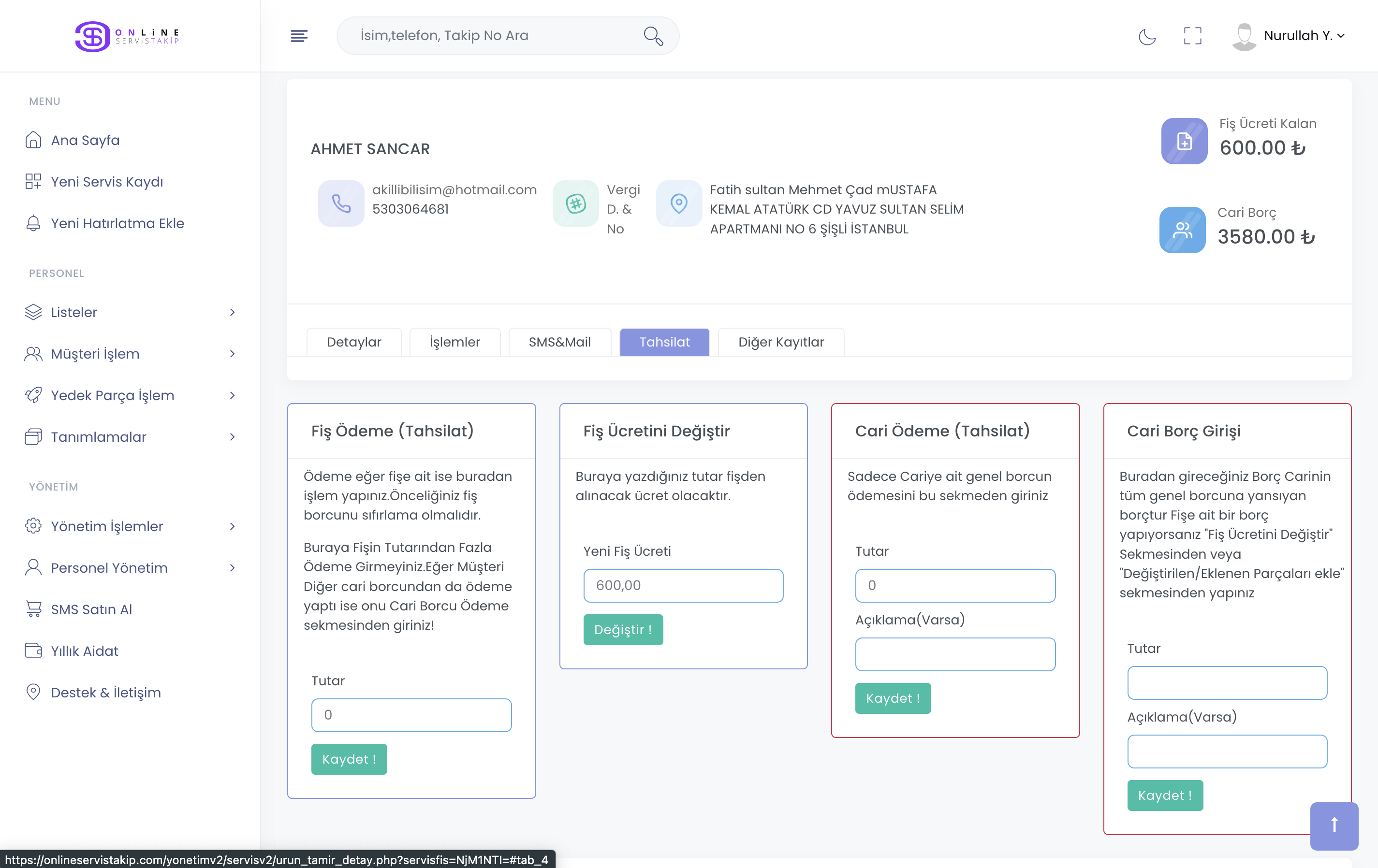Click the location pin icon
Image resolution: width=1378 pixels, height=868 pixels.
(679, 203)
